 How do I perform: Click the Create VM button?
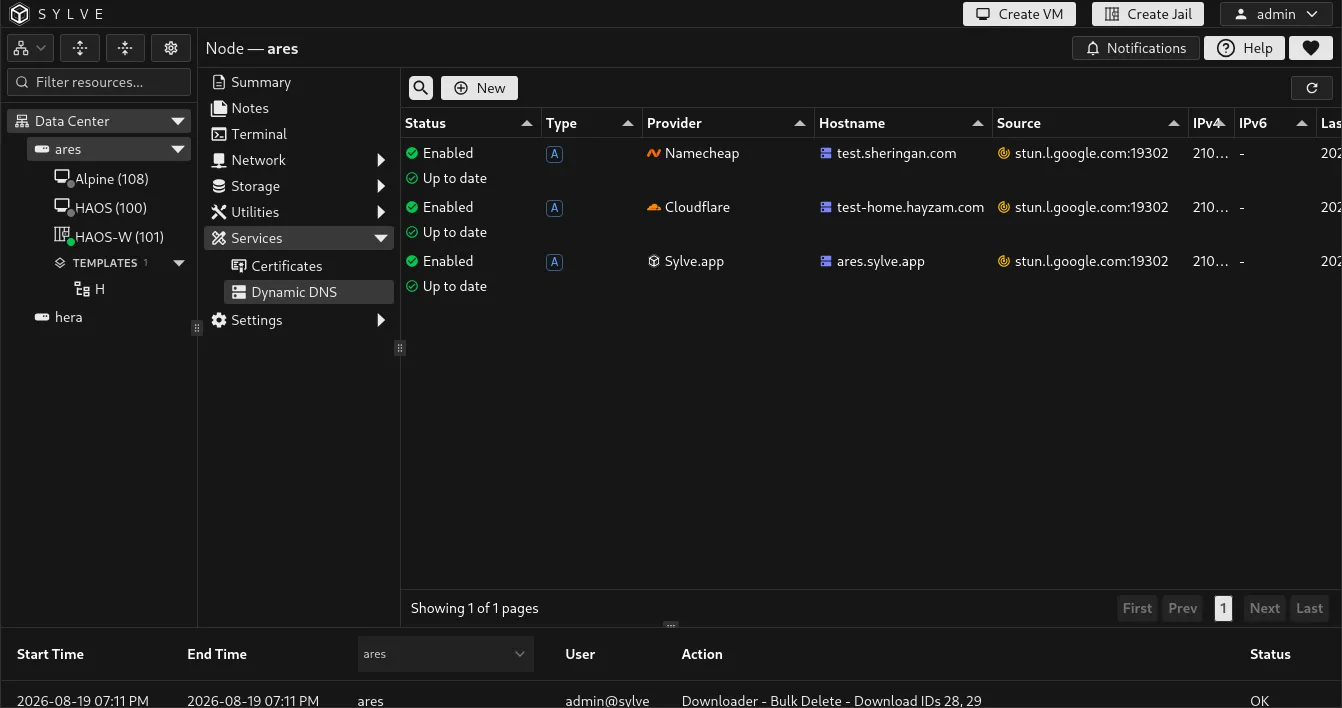1020,14
